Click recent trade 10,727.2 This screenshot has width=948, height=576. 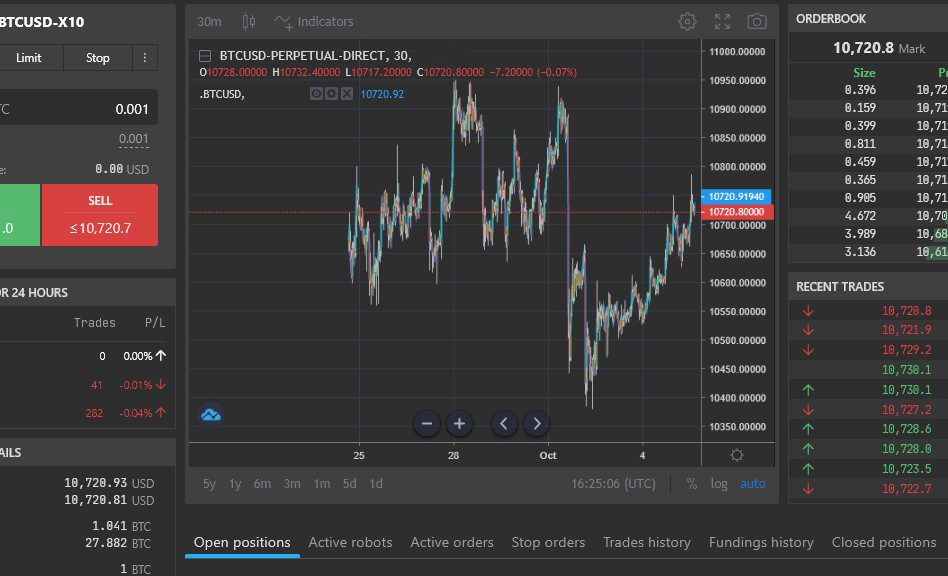[x=906, y=410]
